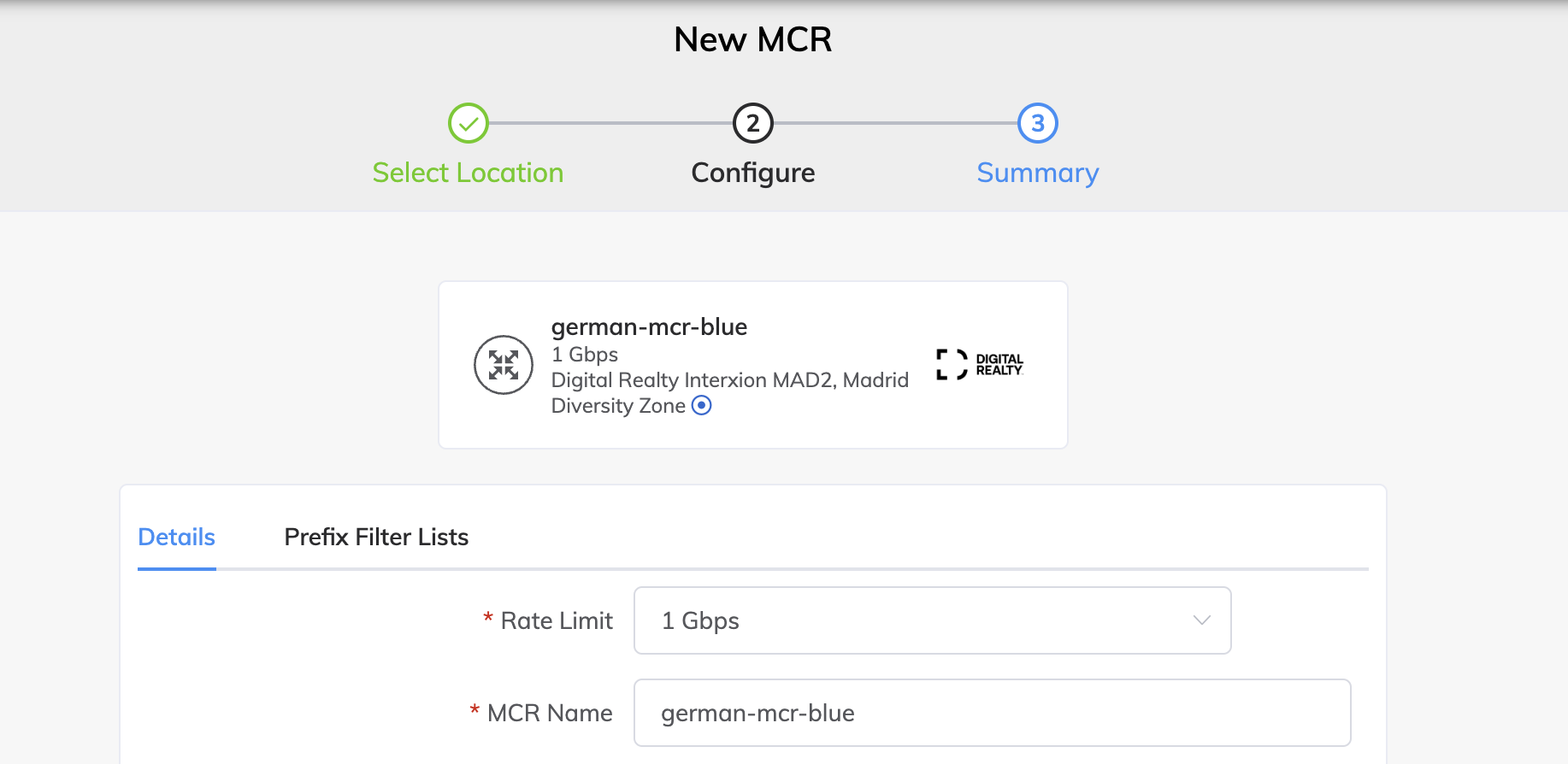Image resolution: width=1568 pixels, height=764 pixels.
Task: Go back to Select Location step
Action: click(468, 173)
